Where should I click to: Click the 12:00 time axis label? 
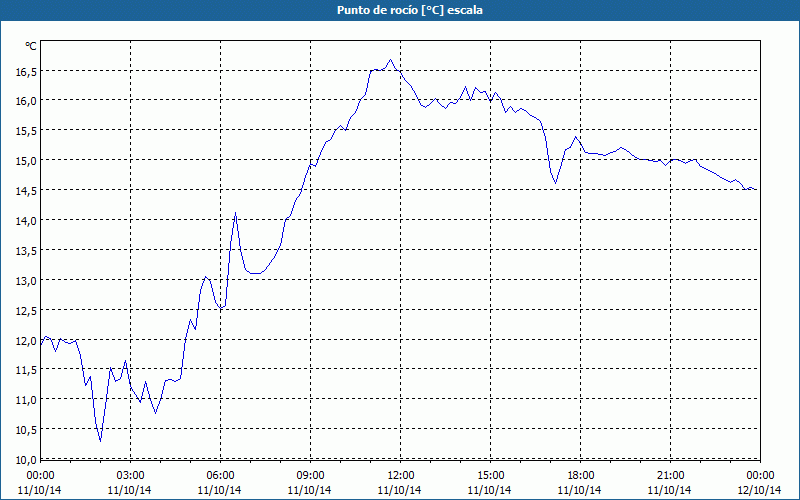pos(401,476)
